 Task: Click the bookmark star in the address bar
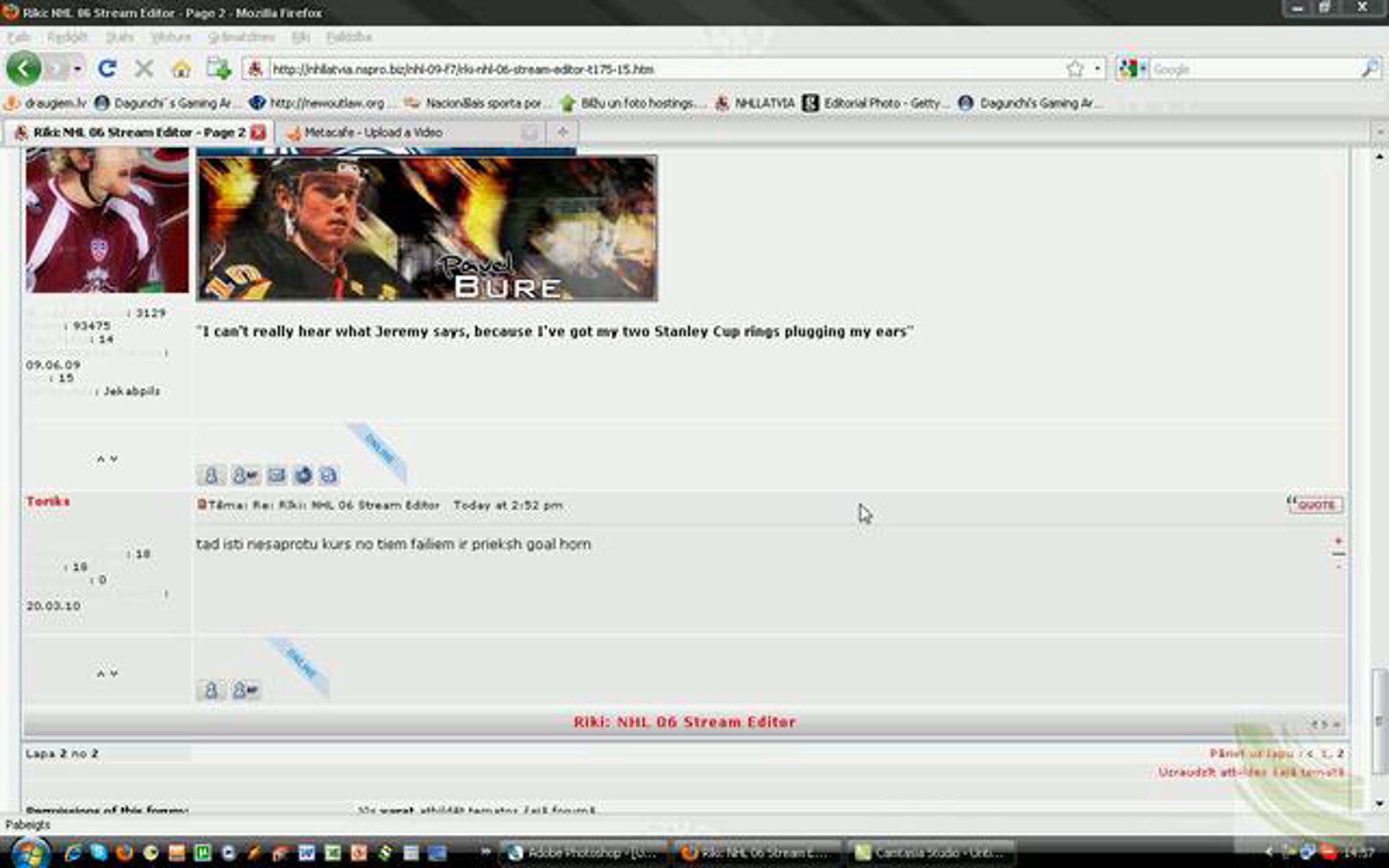click(x=1075, y=69)
